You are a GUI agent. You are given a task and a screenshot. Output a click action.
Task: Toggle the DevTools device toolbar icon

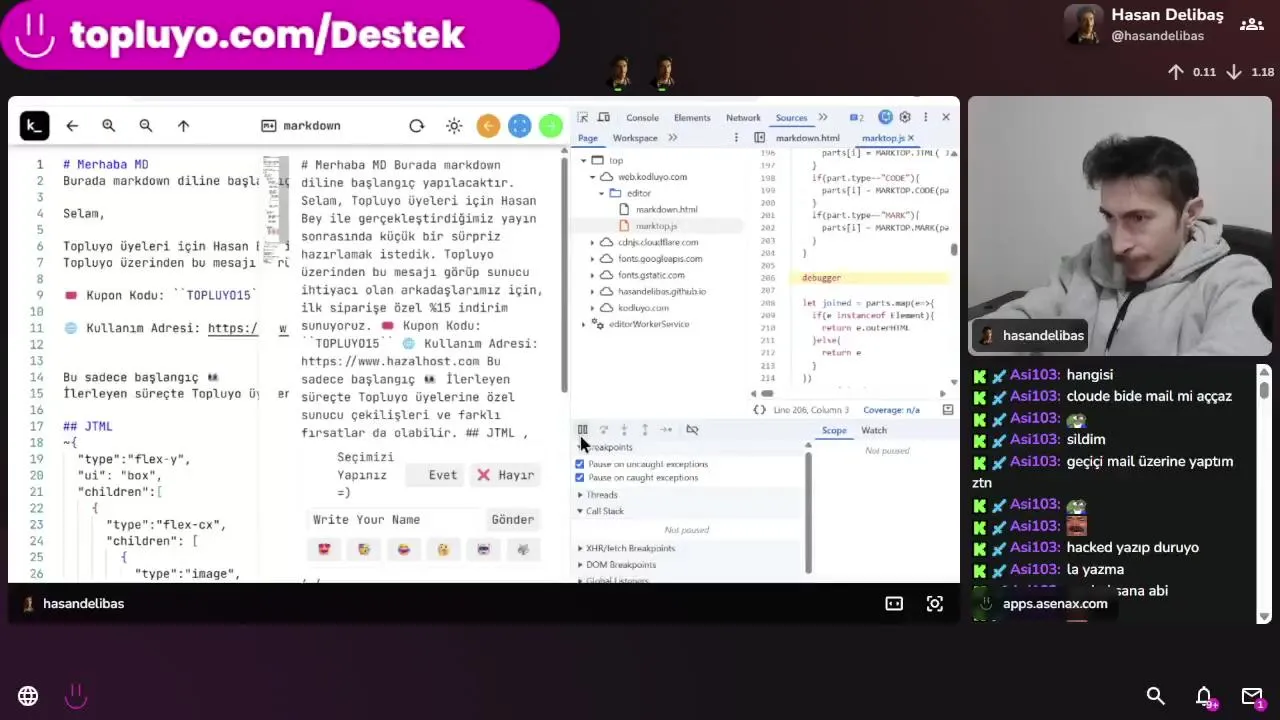603,117
